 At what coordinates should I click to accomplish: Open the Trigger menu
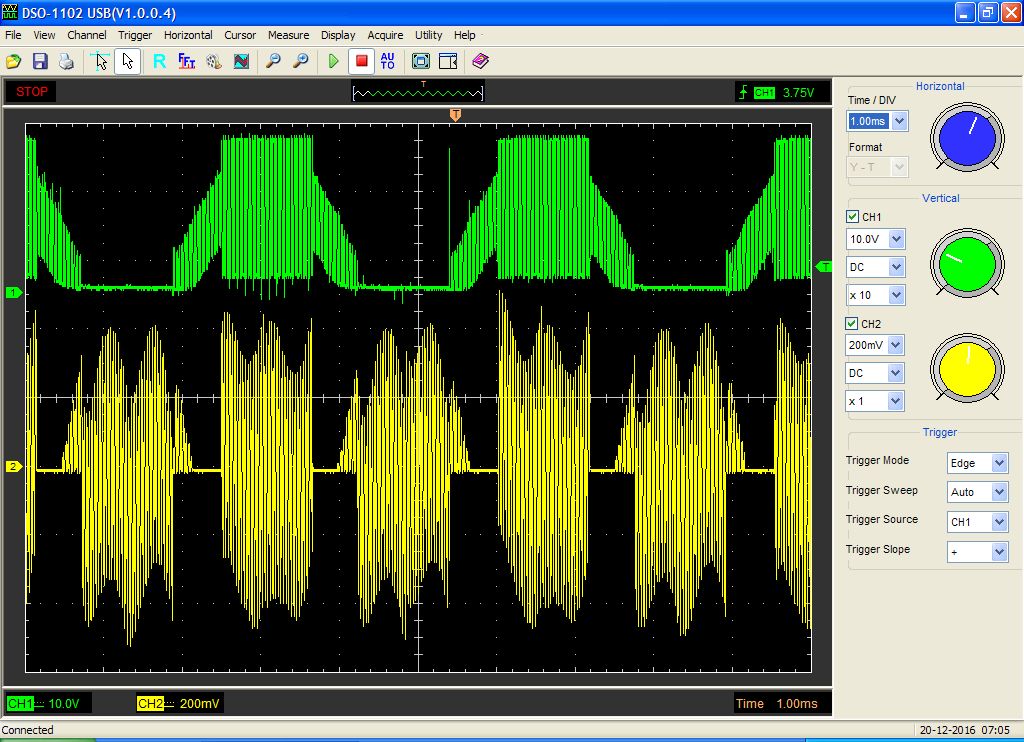click(x=135, y=35)
